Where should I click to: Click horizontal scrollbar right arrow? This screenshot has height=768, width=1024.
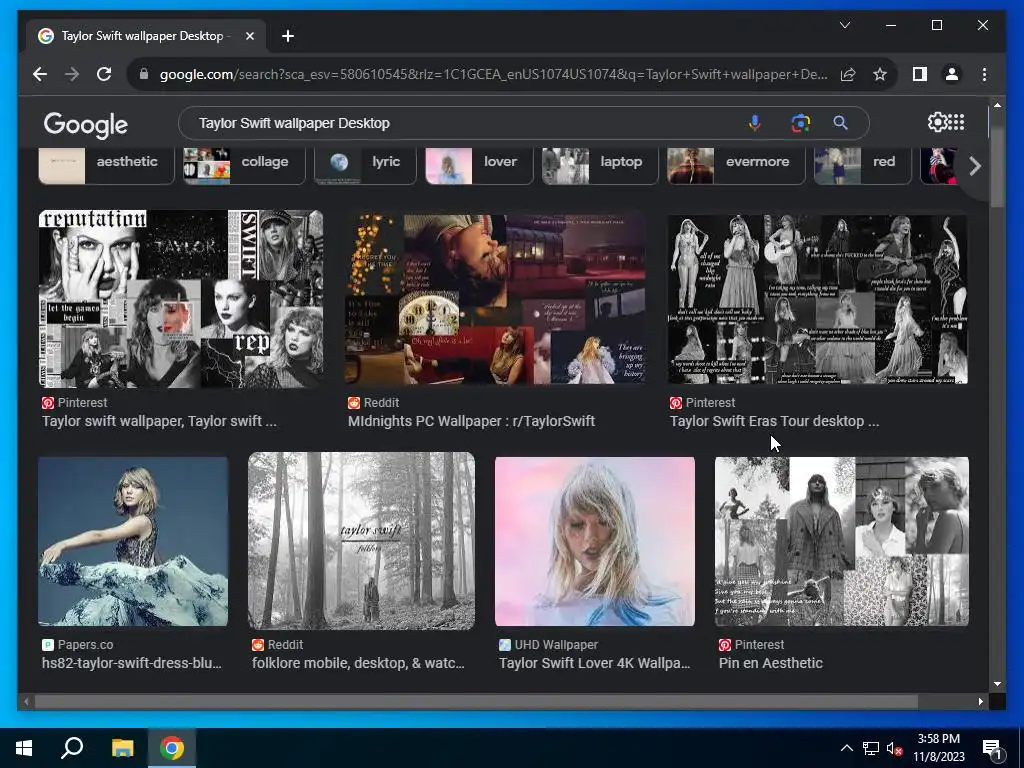(x=980, y=701)
